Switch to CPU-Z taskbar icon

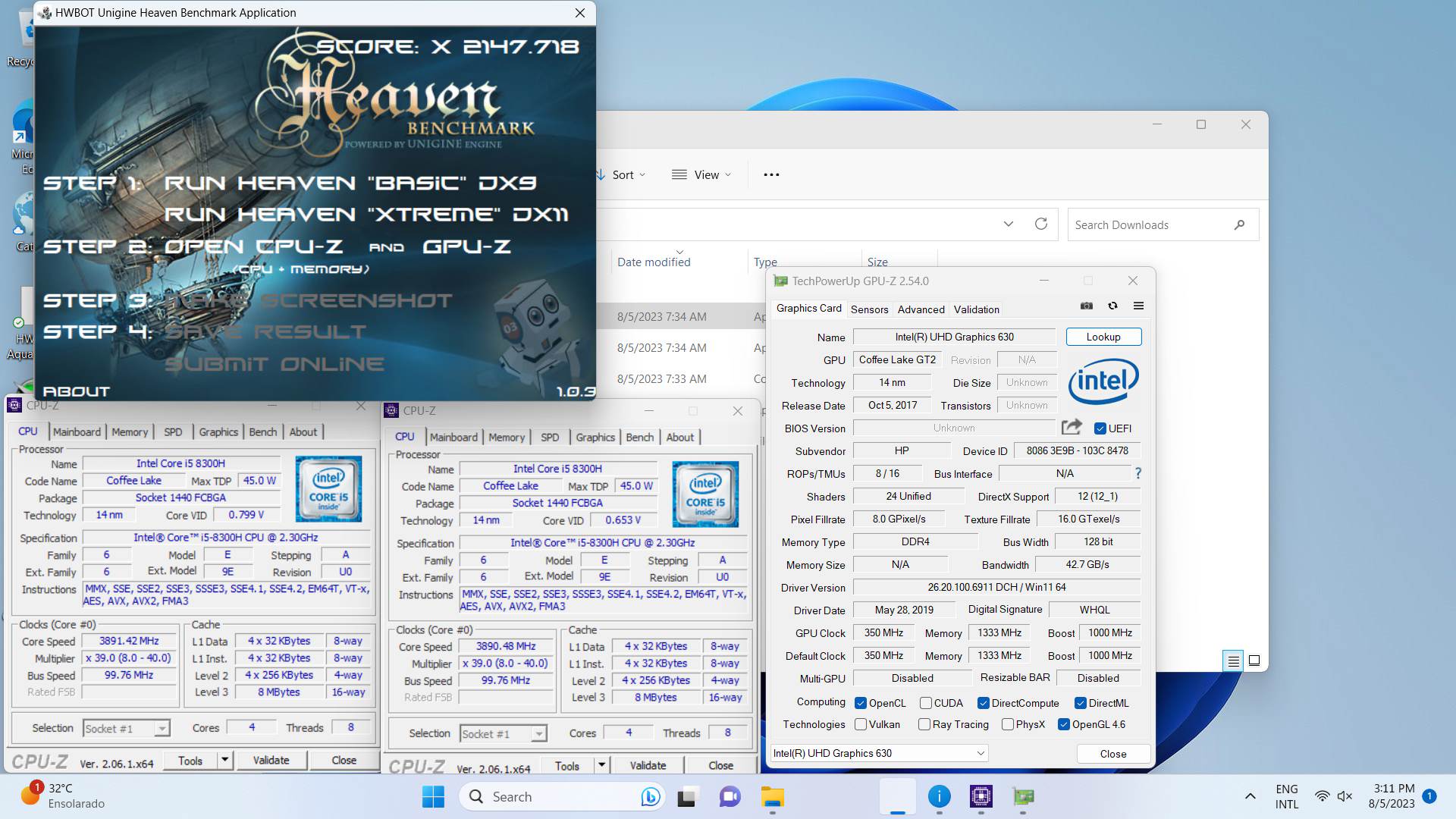[x=981, y=797]
